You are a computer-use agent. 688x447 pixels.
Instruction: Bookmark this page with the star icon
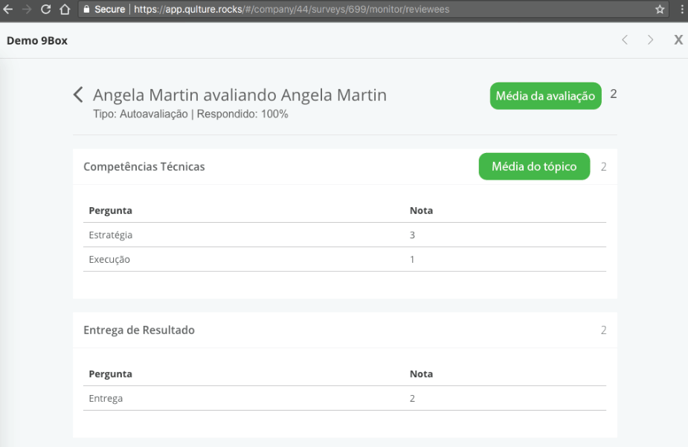(x=660, y=9)
